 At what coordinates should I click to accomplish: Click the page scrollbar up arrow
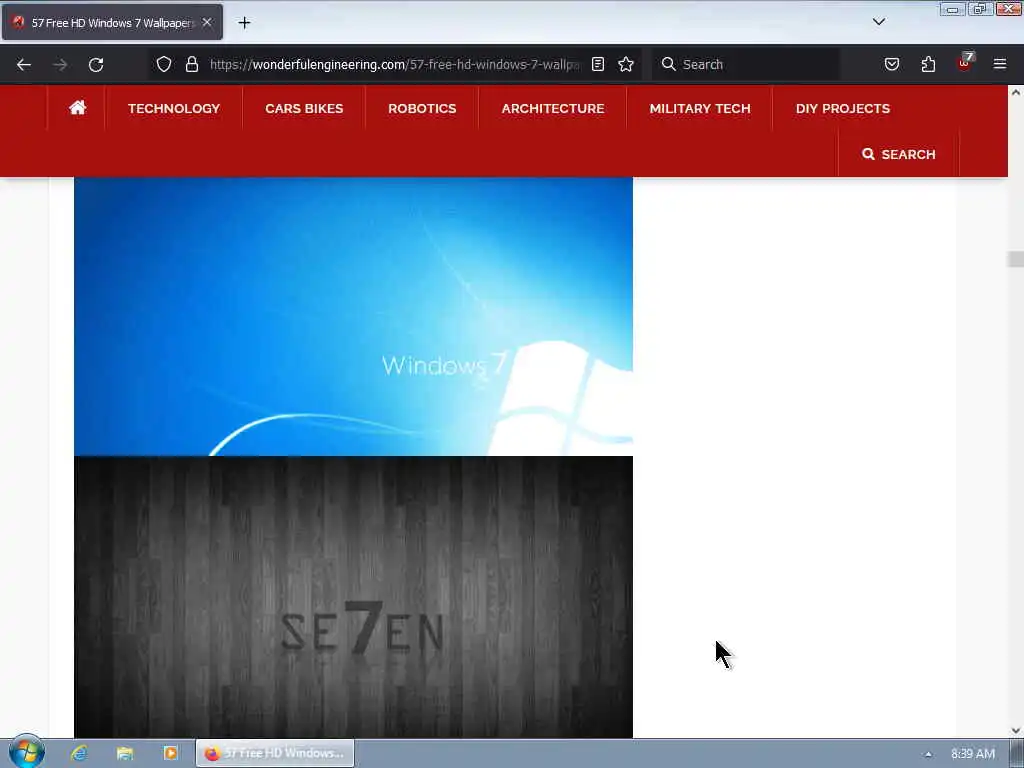1016,93
